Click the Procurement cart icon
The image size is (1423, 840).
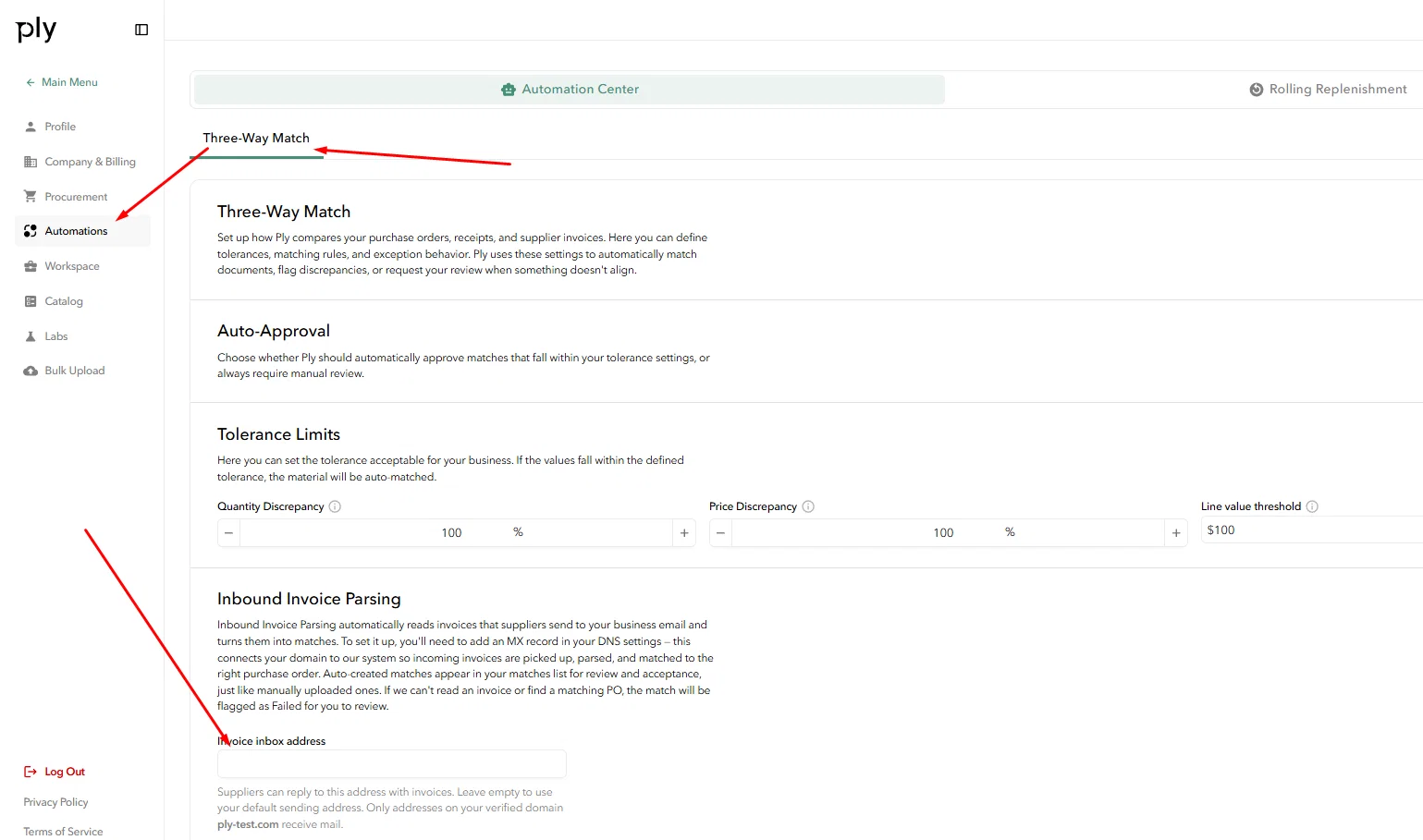tap(31, 197)
